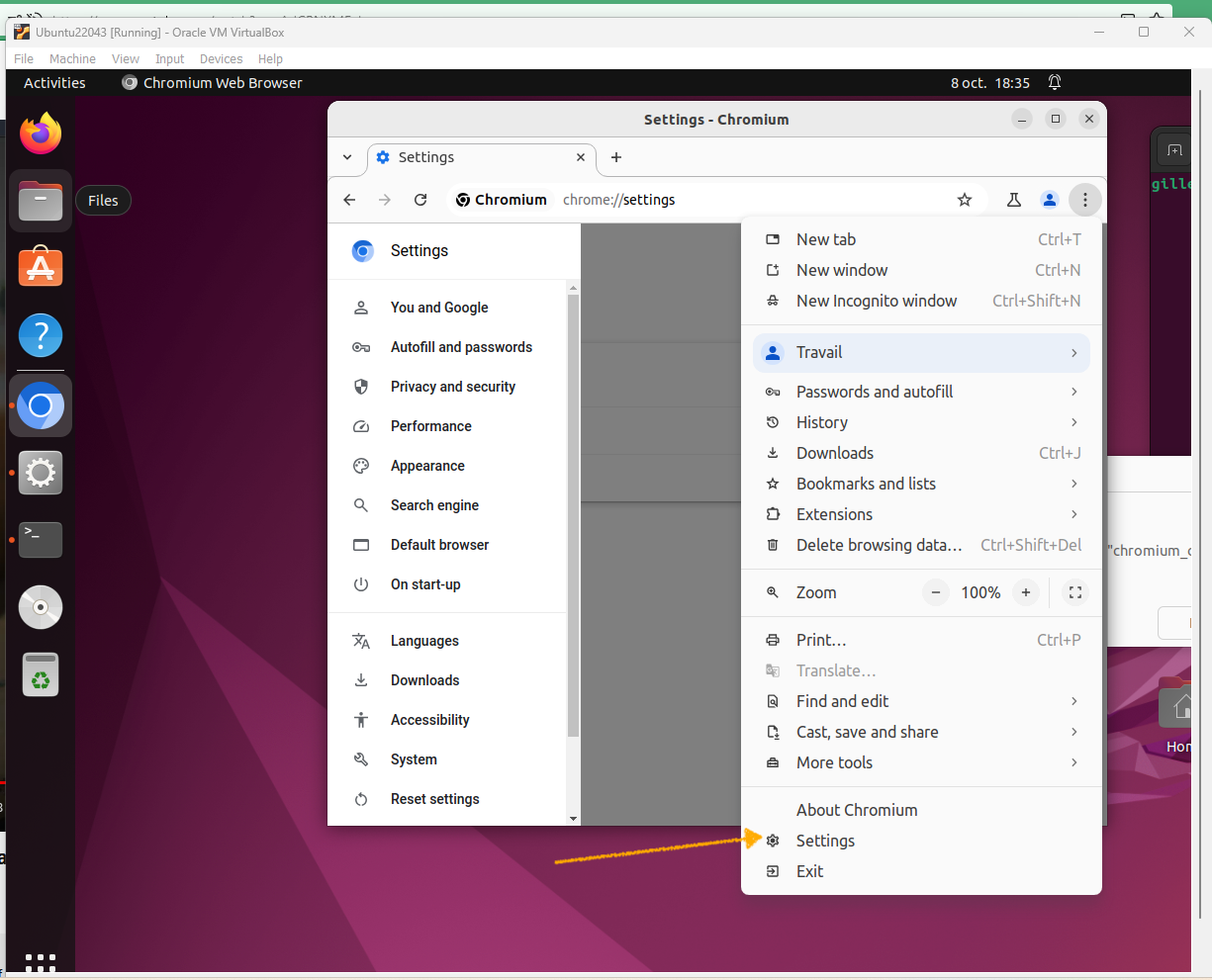
Task: Open the Chrome Labs flask icon
Action: pyautogui.click(x=1014, y=200)
